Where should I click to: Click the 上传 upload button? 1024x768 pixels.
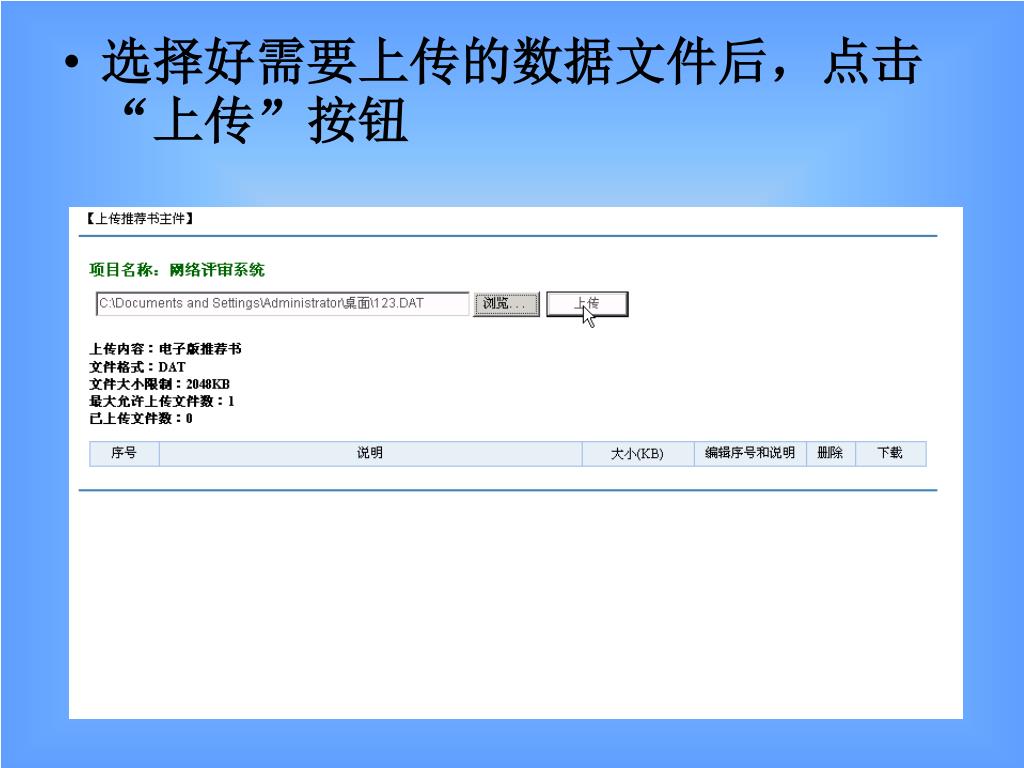click(587, 304)
